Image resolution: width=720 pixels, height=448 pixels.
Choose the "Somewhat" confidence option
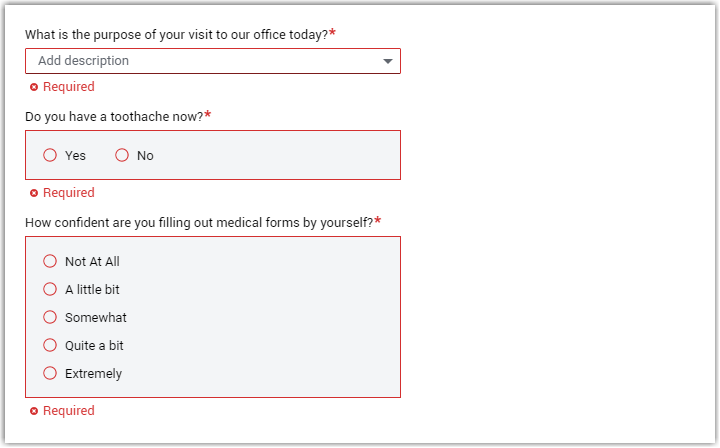(50, 317)
